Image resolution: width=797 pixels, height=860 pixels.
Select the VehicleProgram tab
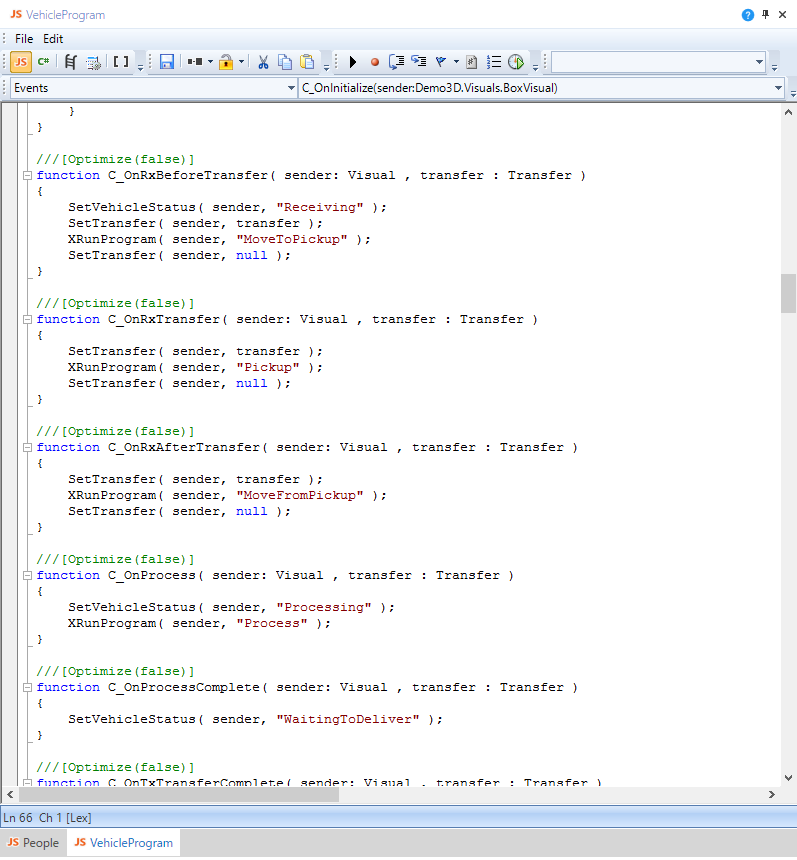(x=124, y=843)
